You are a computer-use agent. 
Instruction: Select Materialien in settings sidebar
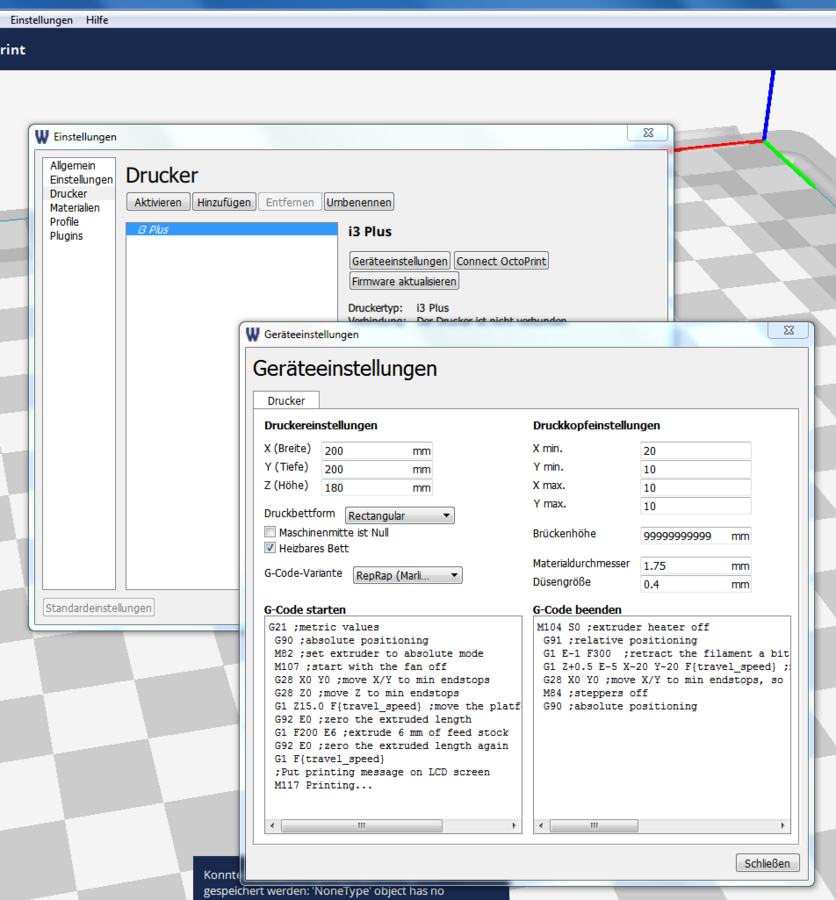pos(75,208)
